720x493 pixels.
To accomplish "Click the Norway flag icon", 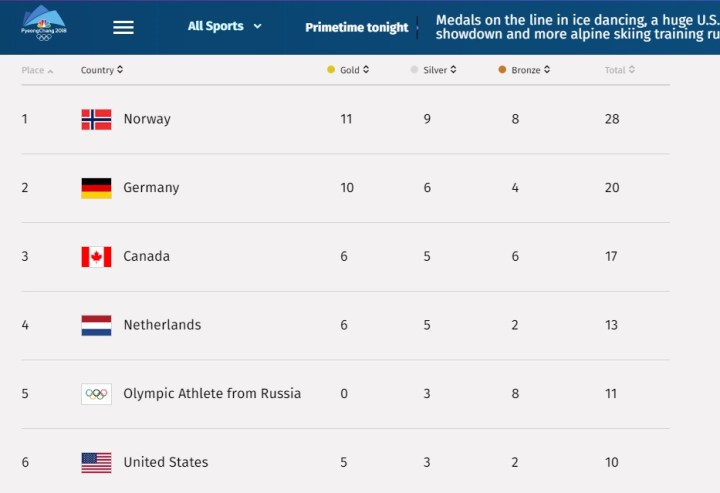I will (96, 119).
